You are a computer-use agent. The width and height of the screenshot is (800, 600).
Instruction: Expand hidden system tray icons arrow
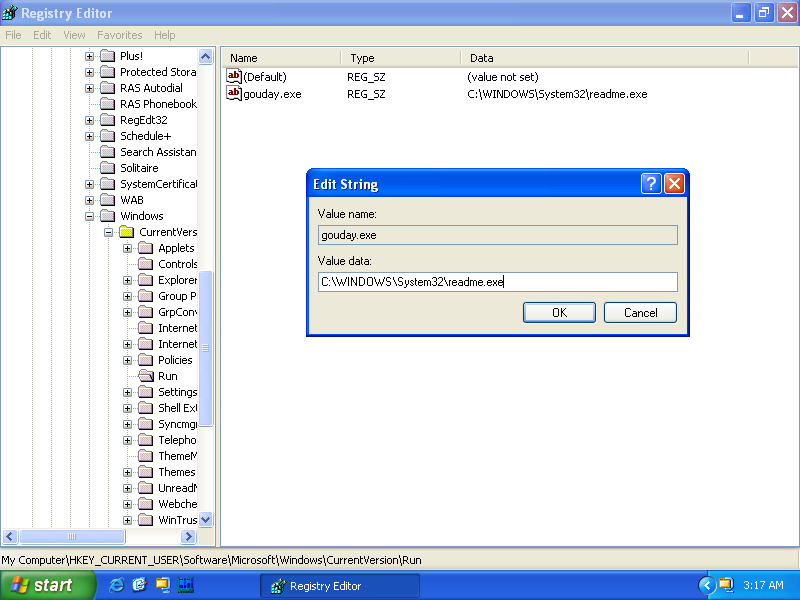tap(707, 585)
